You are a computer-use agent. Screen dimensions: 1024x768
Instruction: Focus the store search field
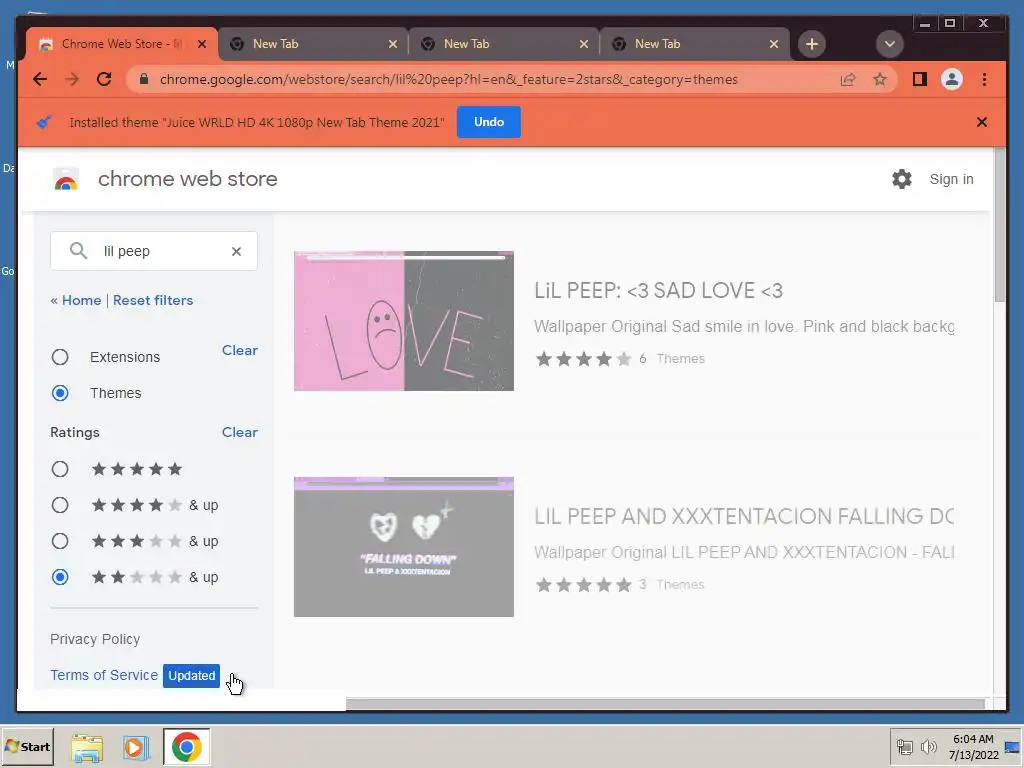(153, 251)
